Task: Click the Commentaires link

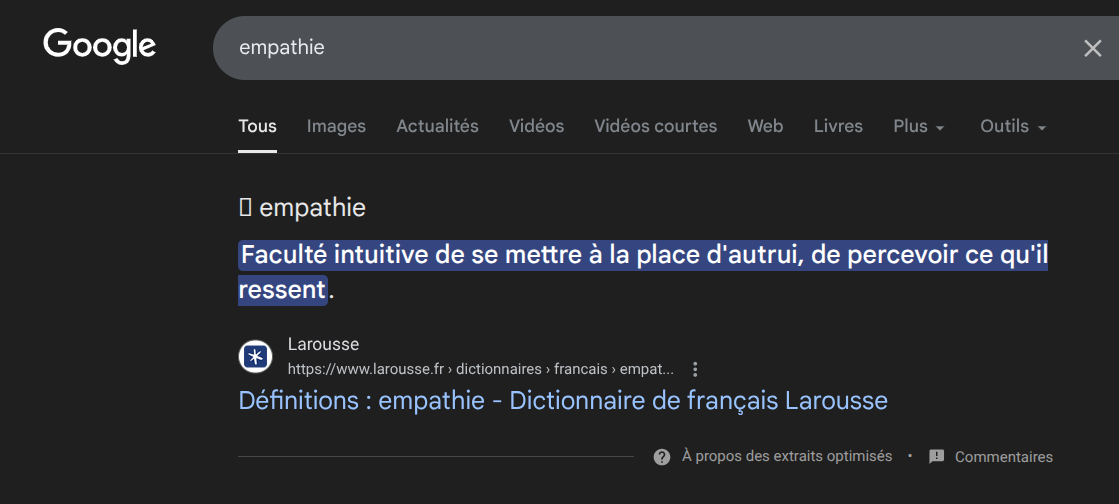Action: pyautogui.click(x=1003, y=457)
